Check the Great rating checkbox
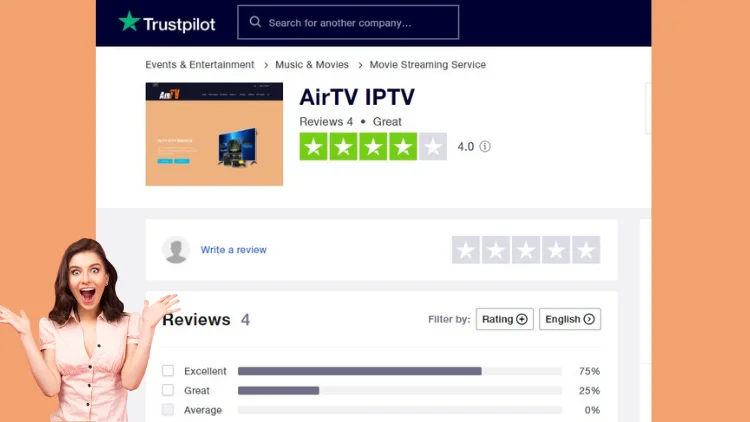 168,390
